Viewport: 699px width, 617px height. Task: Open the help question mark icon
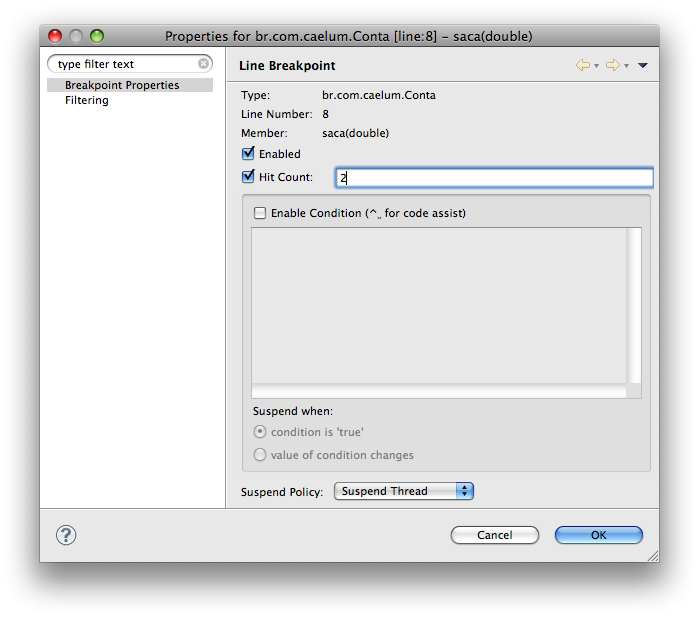pos(66,535)
